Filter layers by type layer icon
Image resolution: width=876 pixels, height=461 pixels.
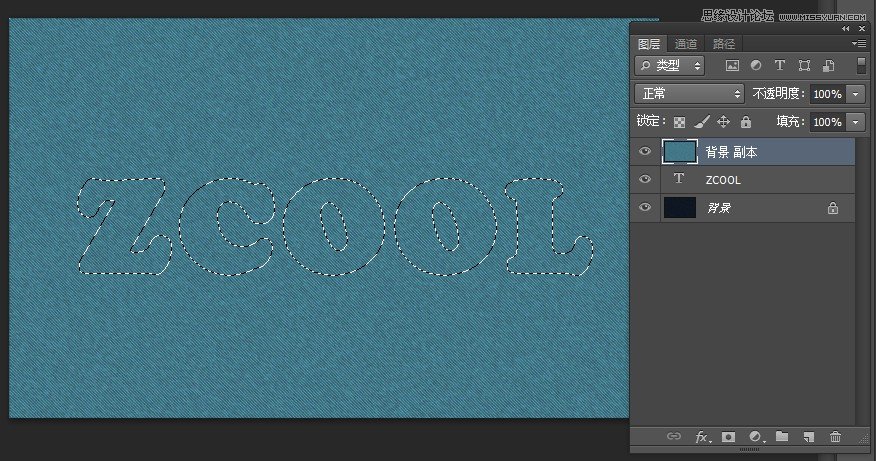coord(780,65)
